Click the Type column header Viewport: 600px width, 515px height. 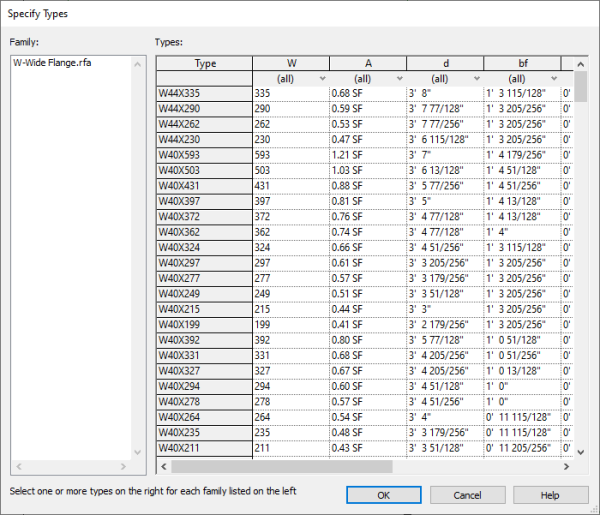(205, 63)
